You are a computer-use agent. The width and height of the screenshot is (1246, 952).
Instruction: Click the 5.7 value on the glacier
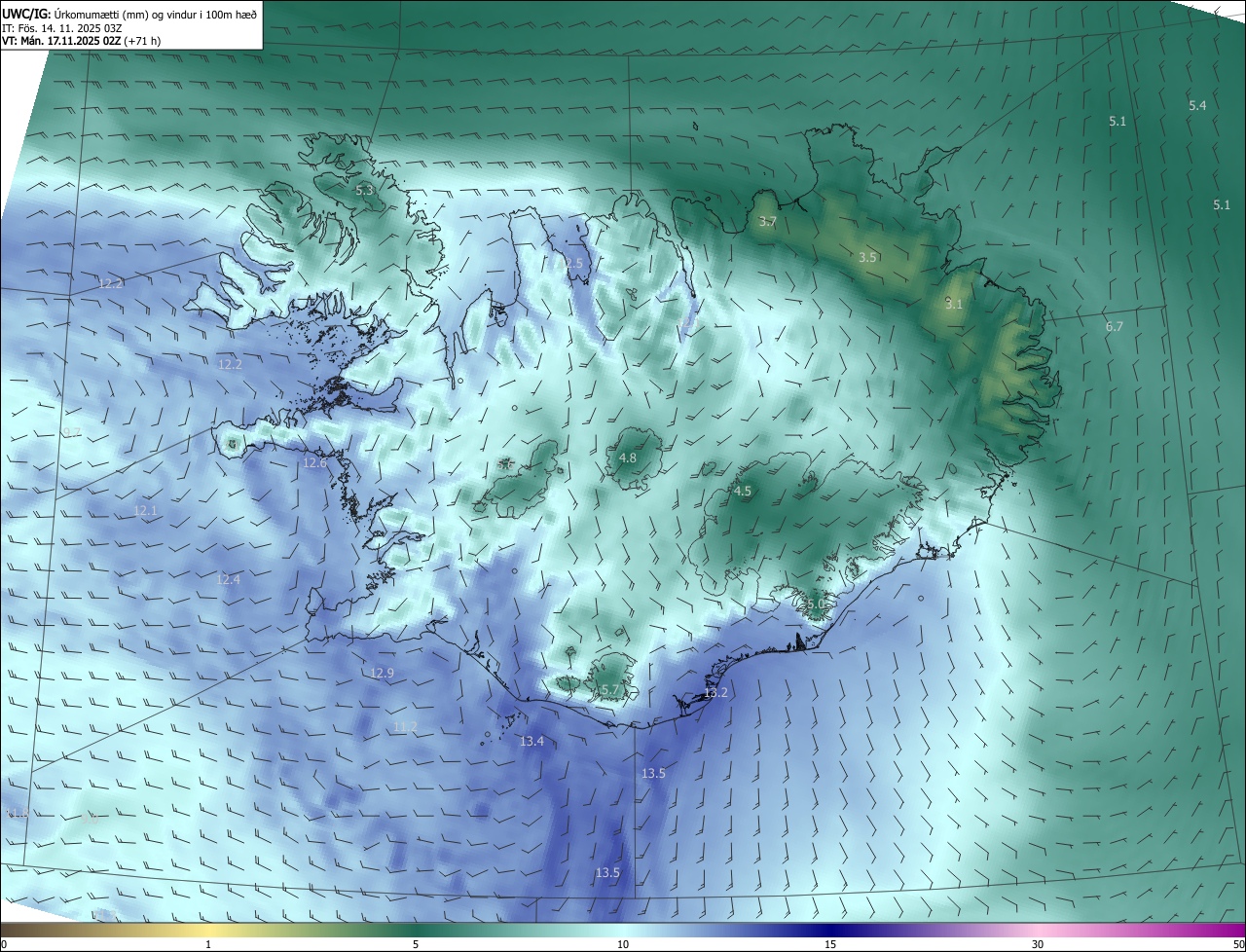(610, 690)
